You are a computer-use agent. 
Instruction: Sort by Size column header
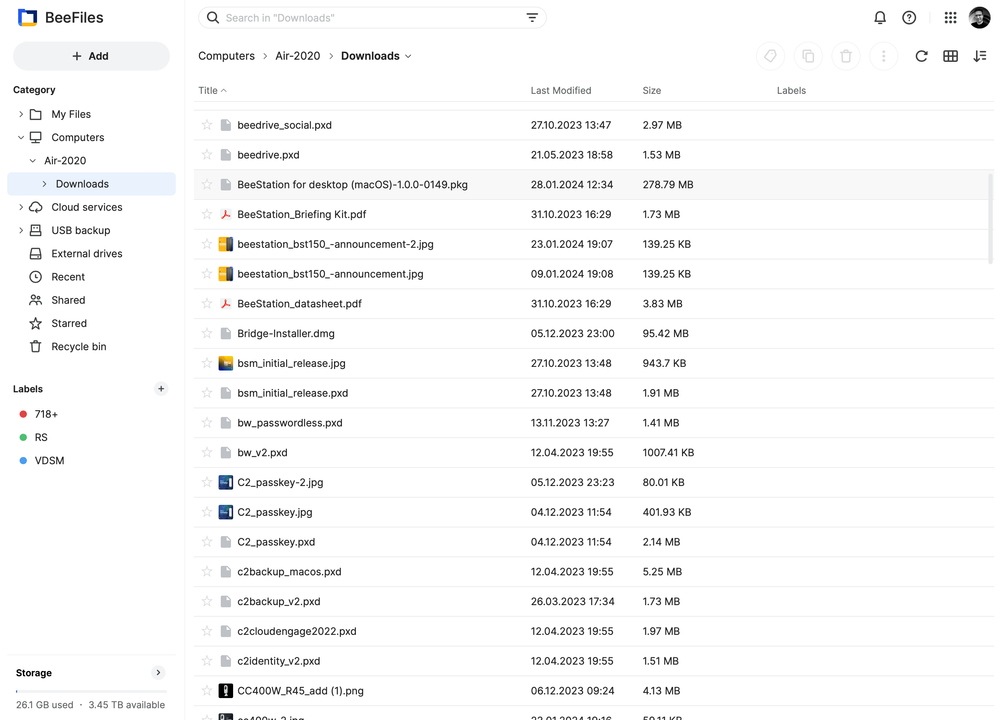click(x=652, y=91)
